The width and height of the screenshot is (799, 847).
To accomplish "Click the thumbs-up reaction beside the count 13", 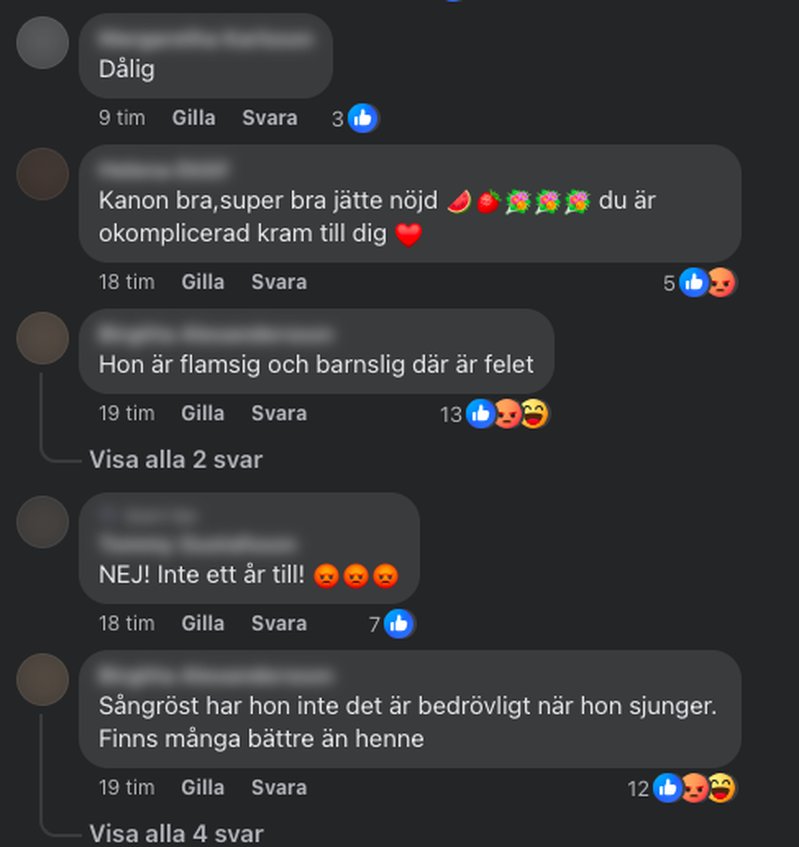I will coord(480,414).
